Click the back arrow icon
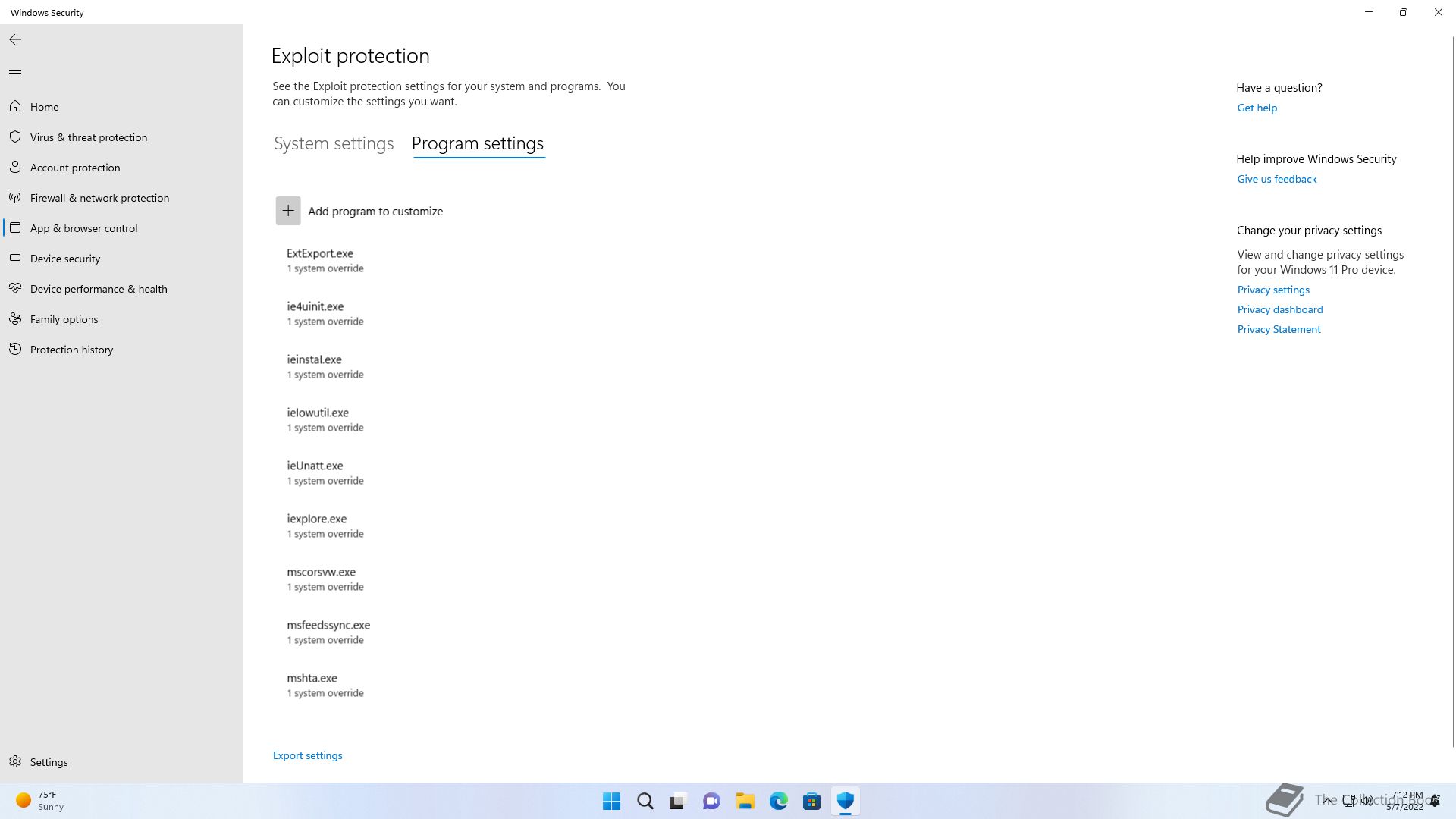1456x819 pixels. tap(15, 39)
